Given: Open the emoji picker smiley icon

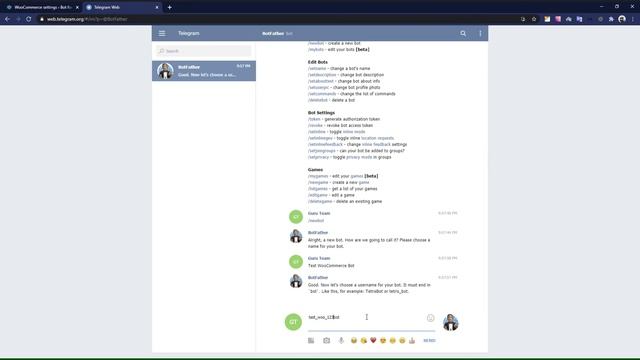Looking at the screenshot, I should click(430, 318).
